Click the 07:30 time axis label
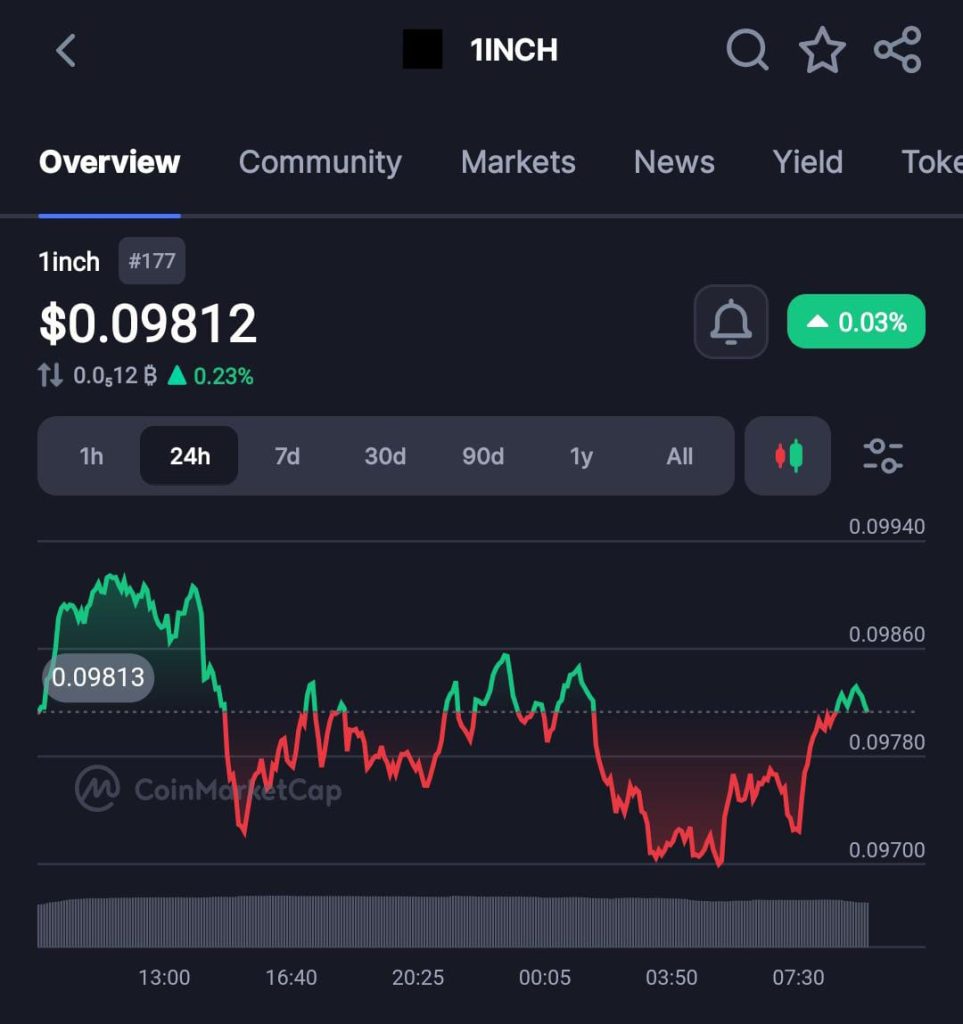Viewport: 963px width, 1024px height. [x=798, y=977]
